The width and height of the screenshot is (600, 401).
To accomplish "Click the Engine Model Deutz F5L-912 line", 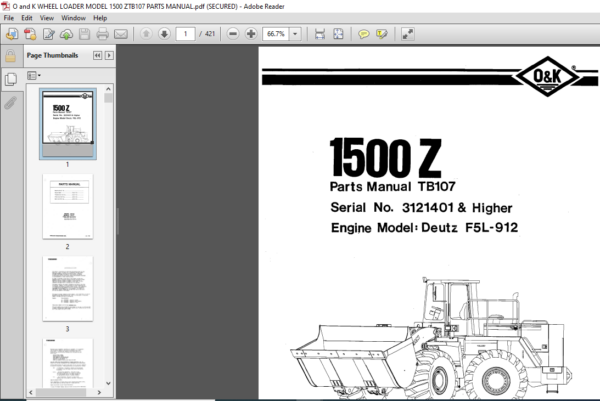I will (x=424, y=228).
